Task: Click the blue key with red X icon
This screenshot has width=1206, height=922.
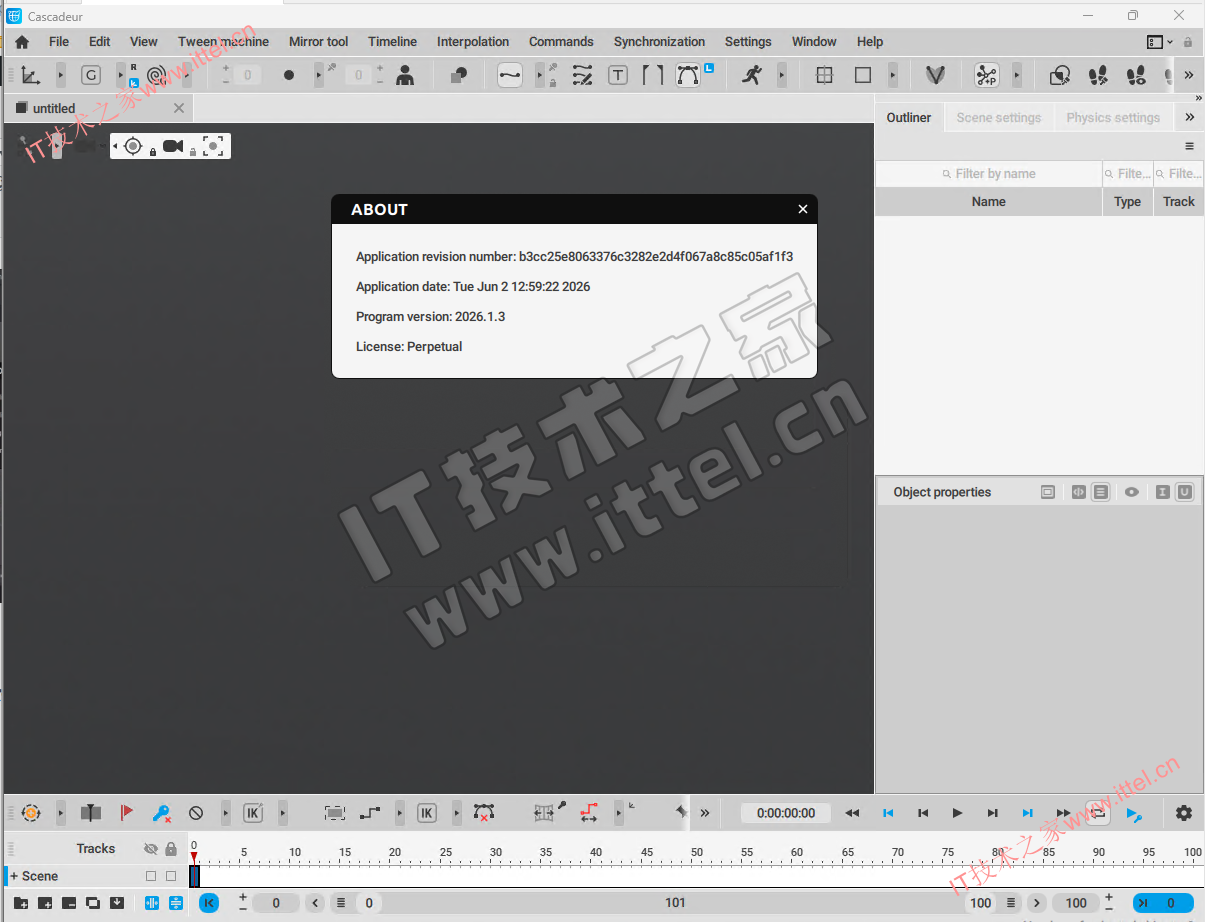Action: 161,813
